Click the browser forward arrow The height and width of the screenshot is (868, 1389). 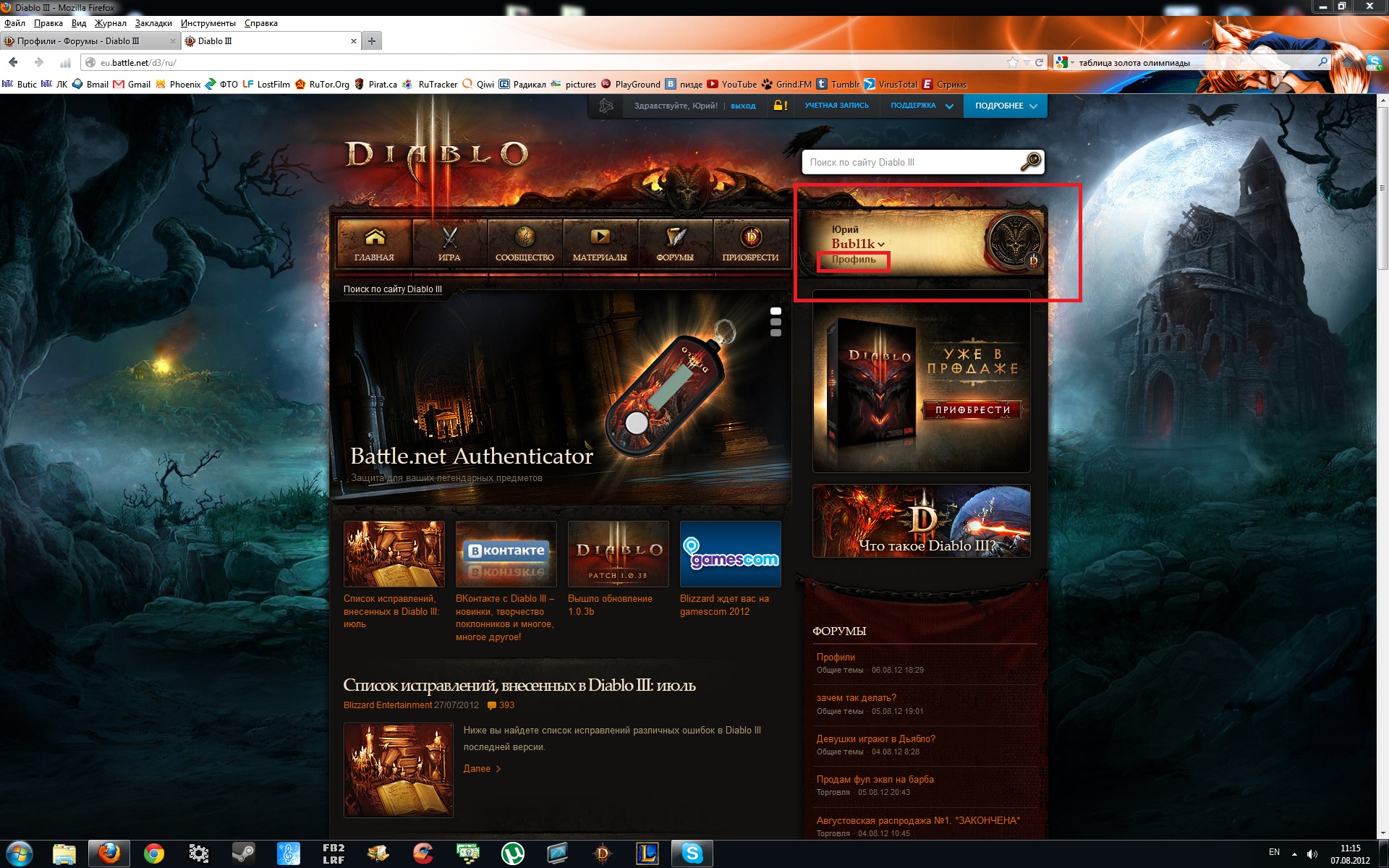(x=39, y=62)
